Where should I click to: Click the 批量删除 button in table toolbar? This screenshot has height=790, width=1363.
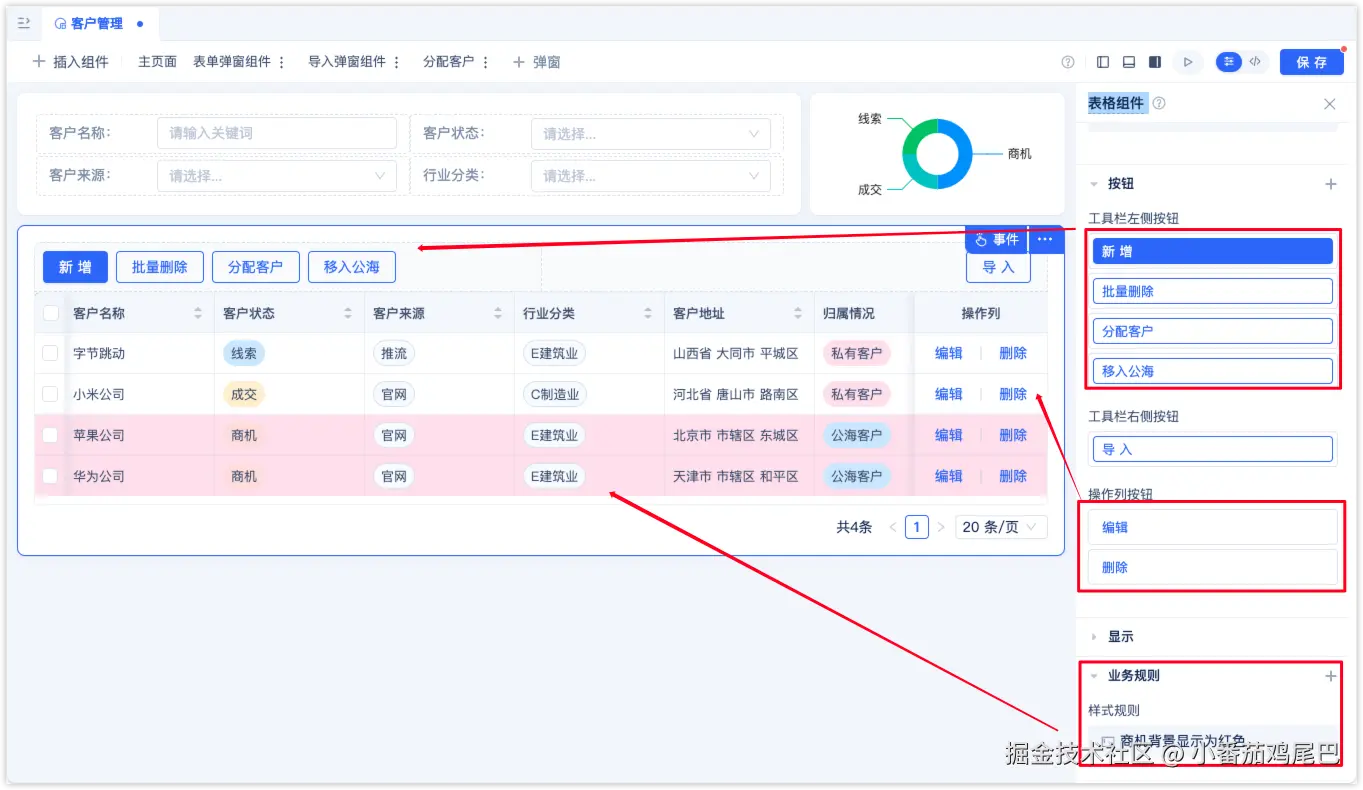pyautogui.click(x=160, y=267)
